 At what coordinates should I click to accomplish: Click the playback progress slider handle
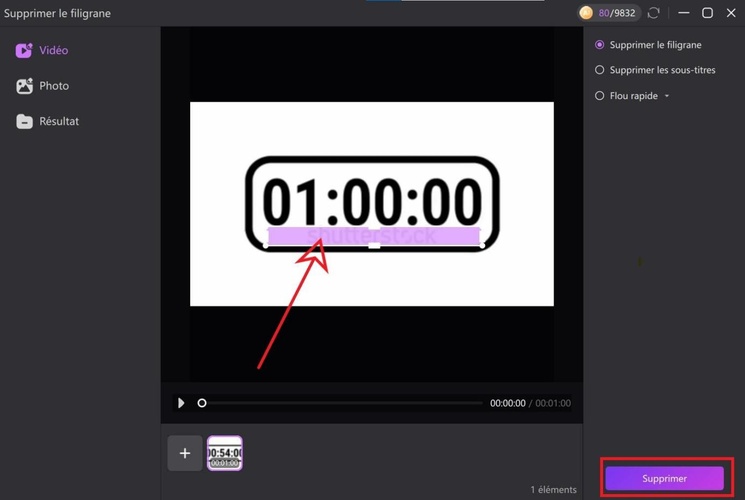click(x=202, y=403)
